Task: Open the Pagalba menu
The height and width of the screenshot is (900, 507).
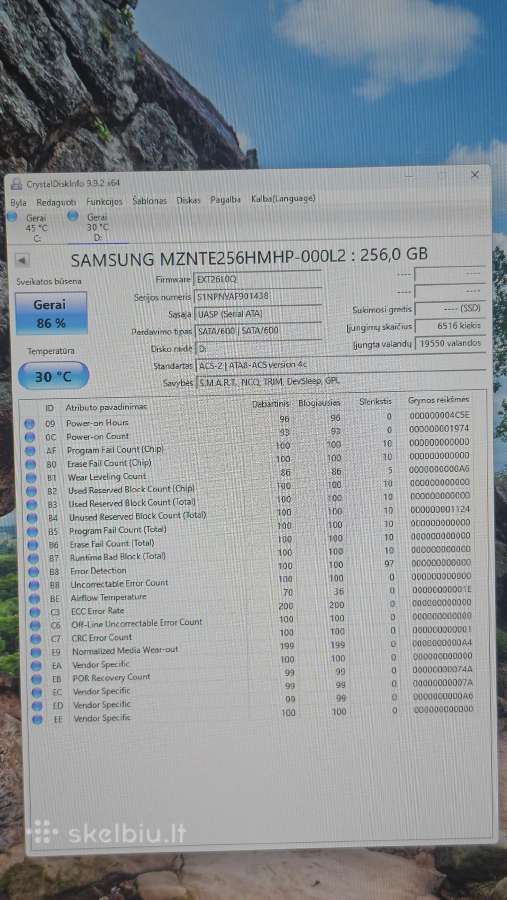Action: 225,200
